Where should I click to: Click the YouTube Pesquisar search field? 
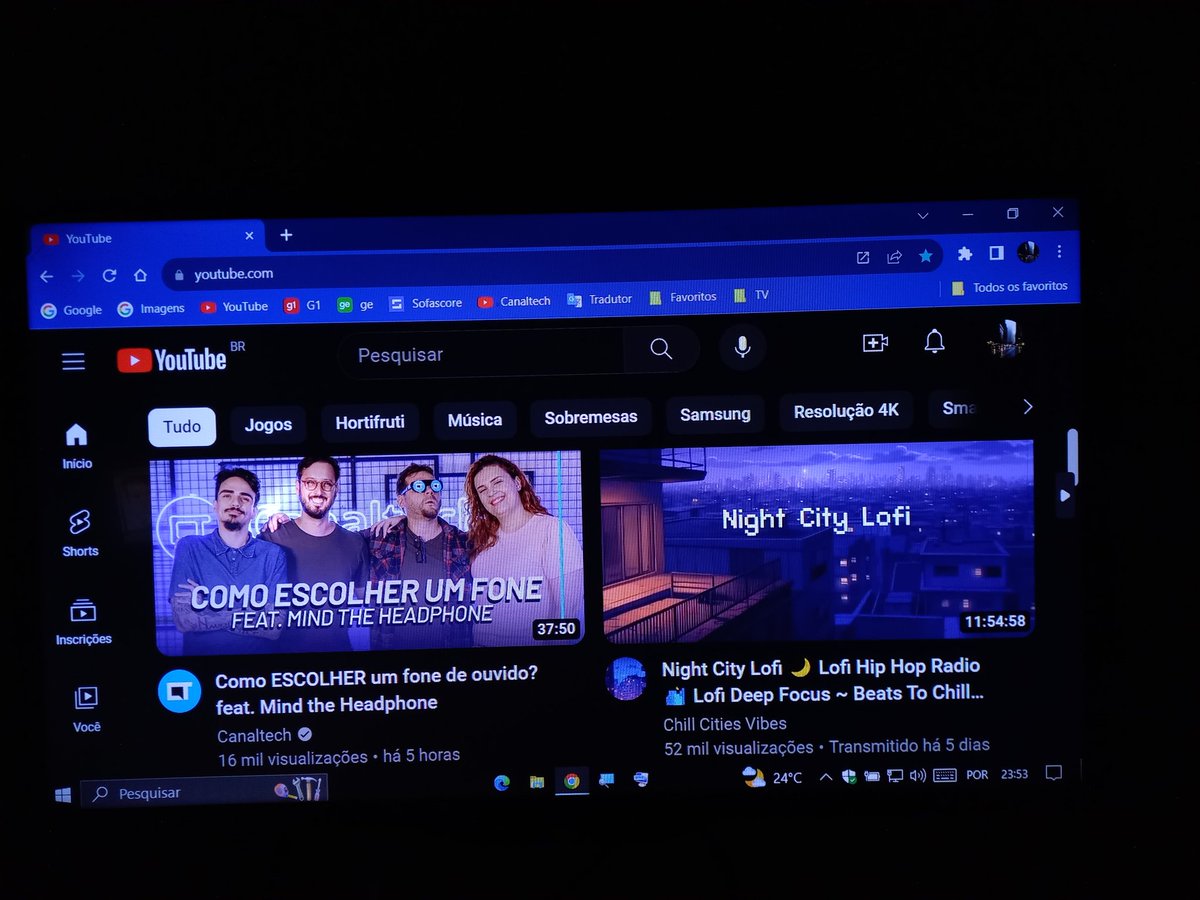[480, 353]
